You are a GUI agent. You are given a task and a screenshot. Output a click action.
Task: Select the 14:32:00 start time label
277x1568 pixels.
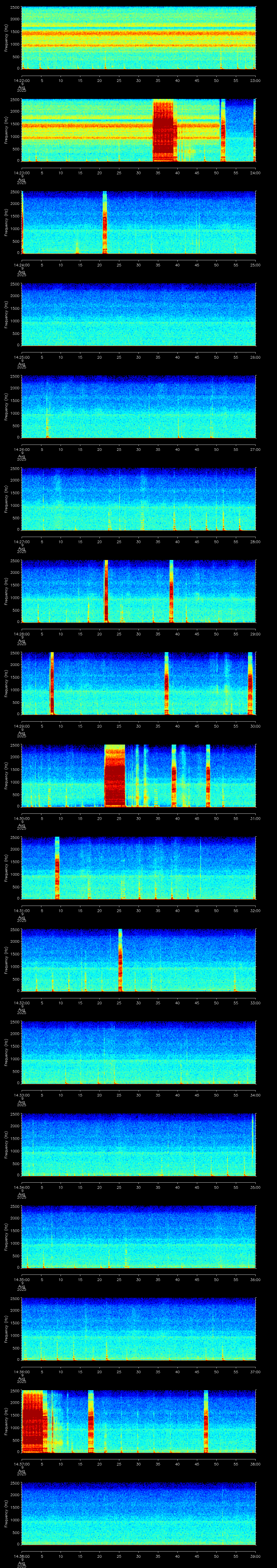click(x=21, y=1003)
